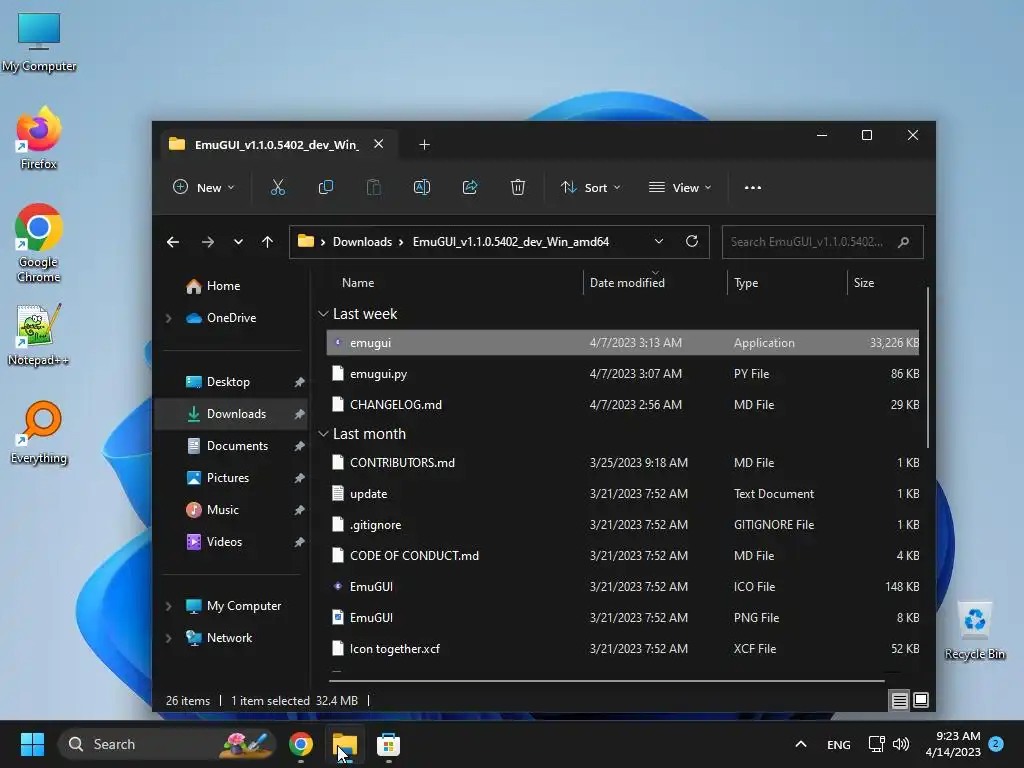Screen dimensions: 1024x768
Task: Go up one folder level
Action: (267, 242)
